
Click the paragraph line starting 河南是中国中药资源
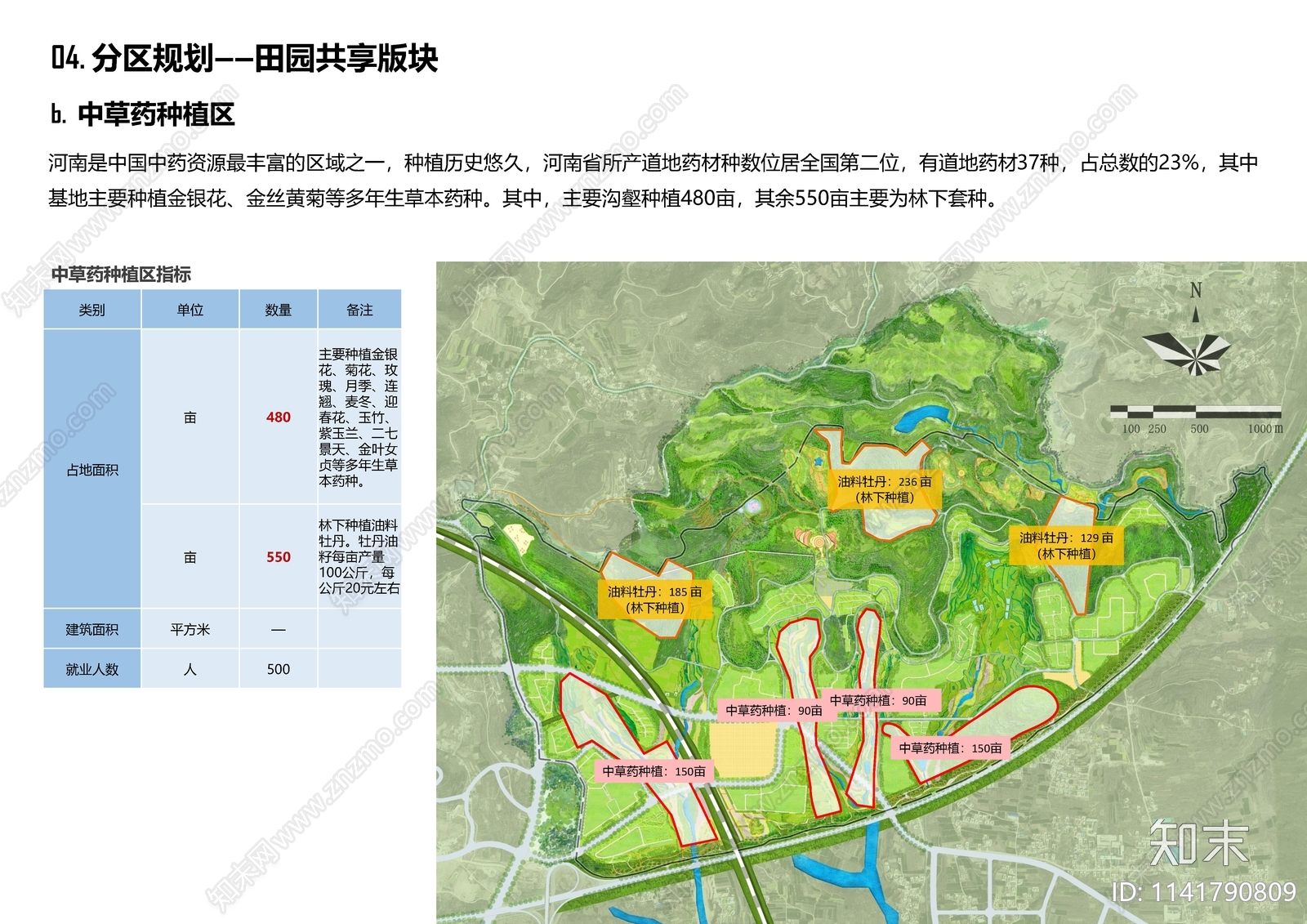tap(653, 163)
